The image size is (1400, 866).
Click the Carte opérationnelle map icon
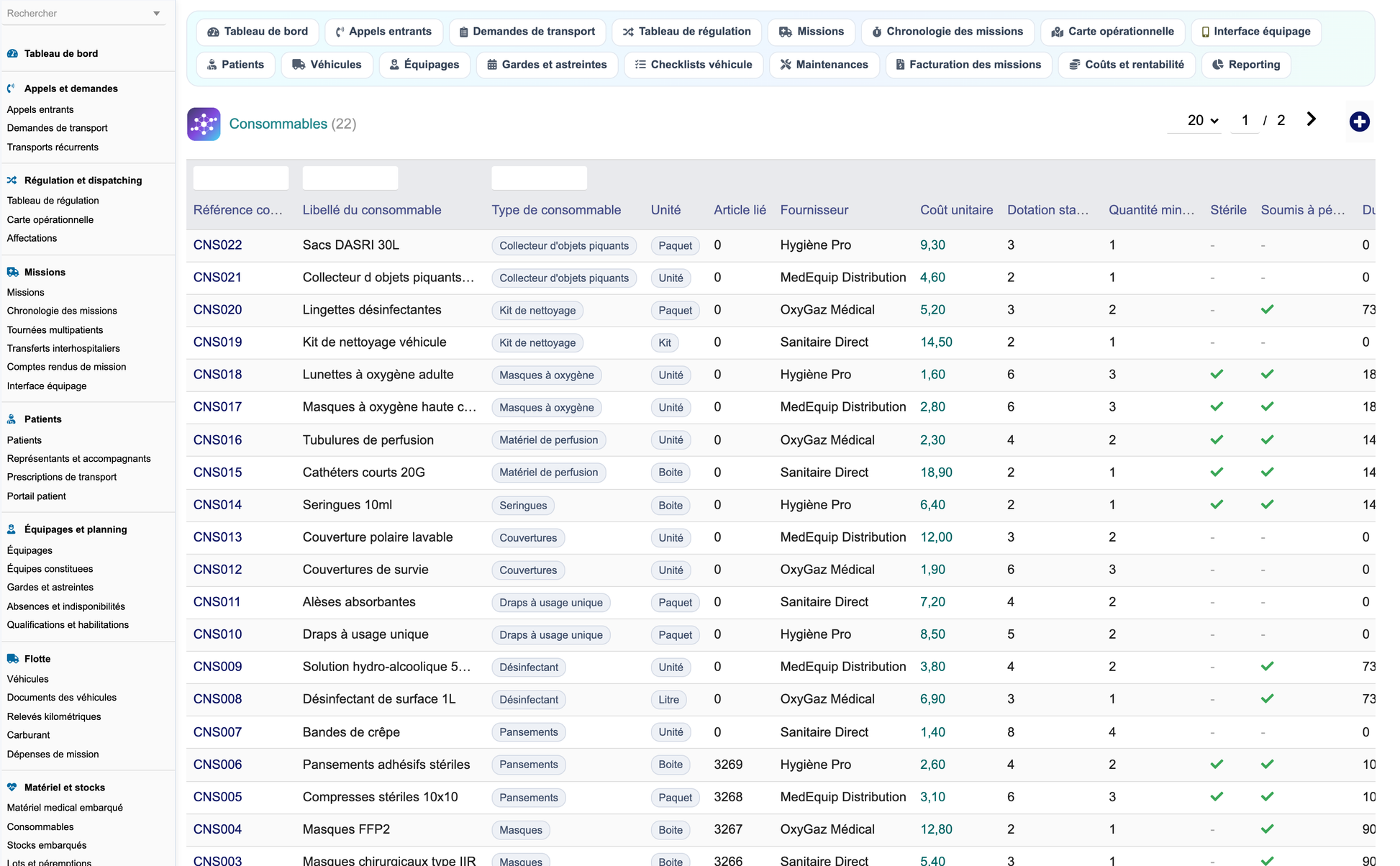click(1058, 32)
